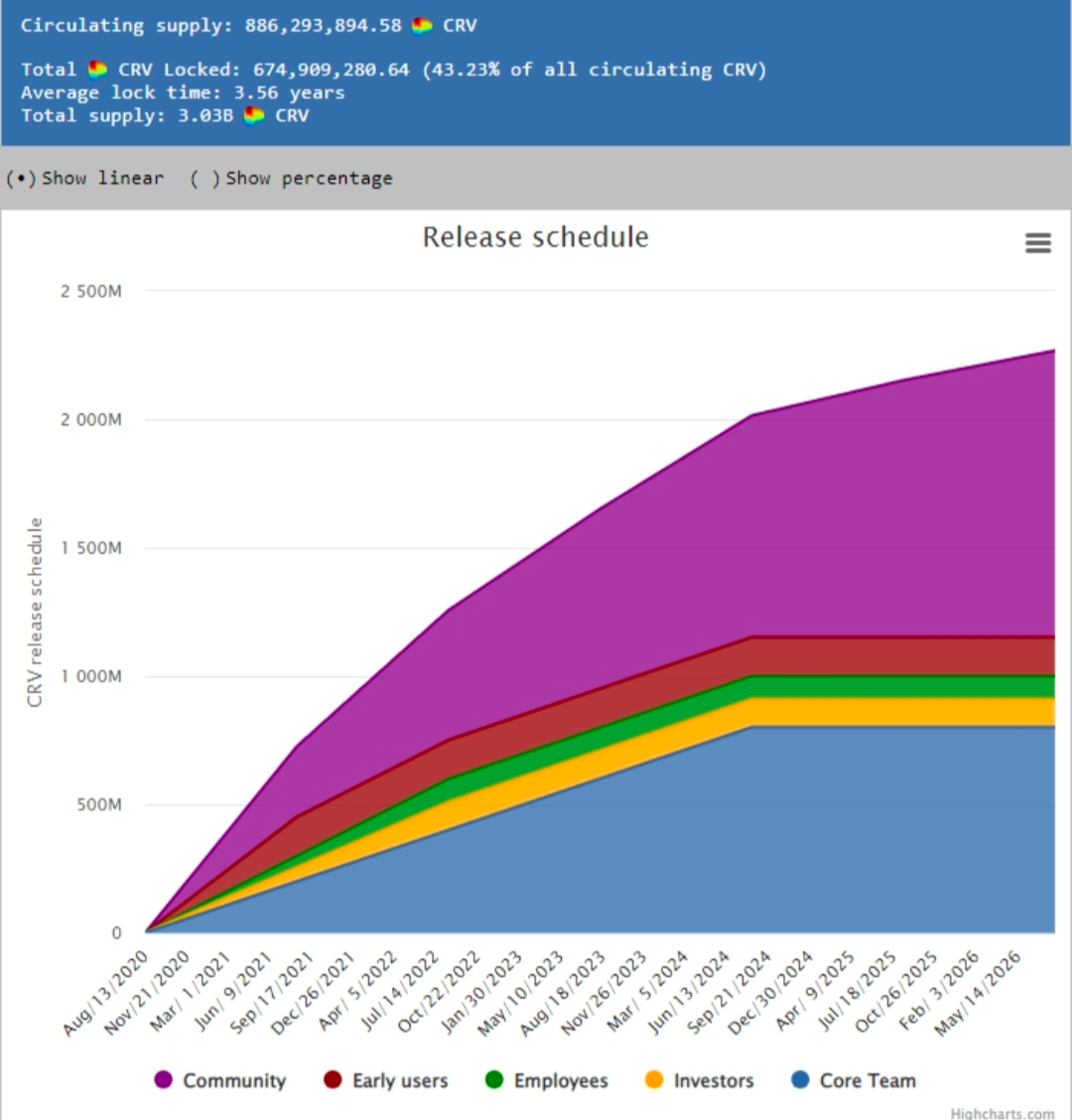Screen dimensions: 1072x1120
Task: Click the purple Community legend dot
Action: 163,1079
